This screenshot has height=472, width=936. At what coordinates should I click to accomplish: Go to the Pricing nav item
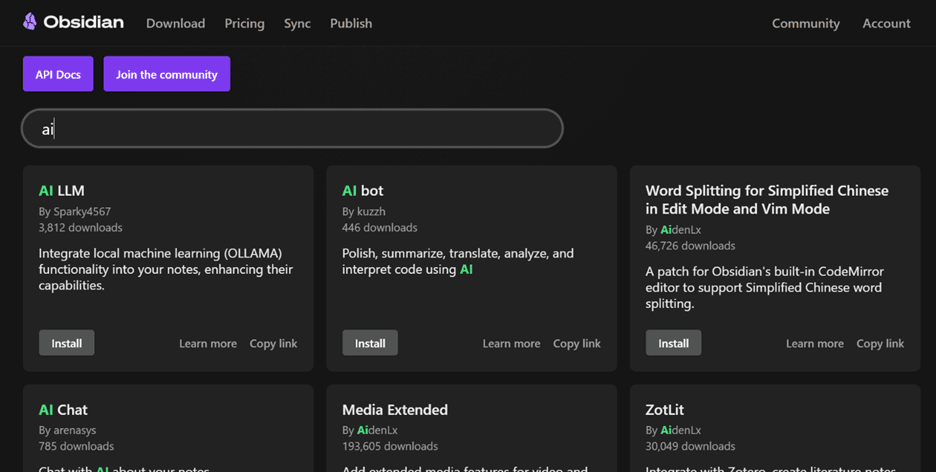(244, 23)
